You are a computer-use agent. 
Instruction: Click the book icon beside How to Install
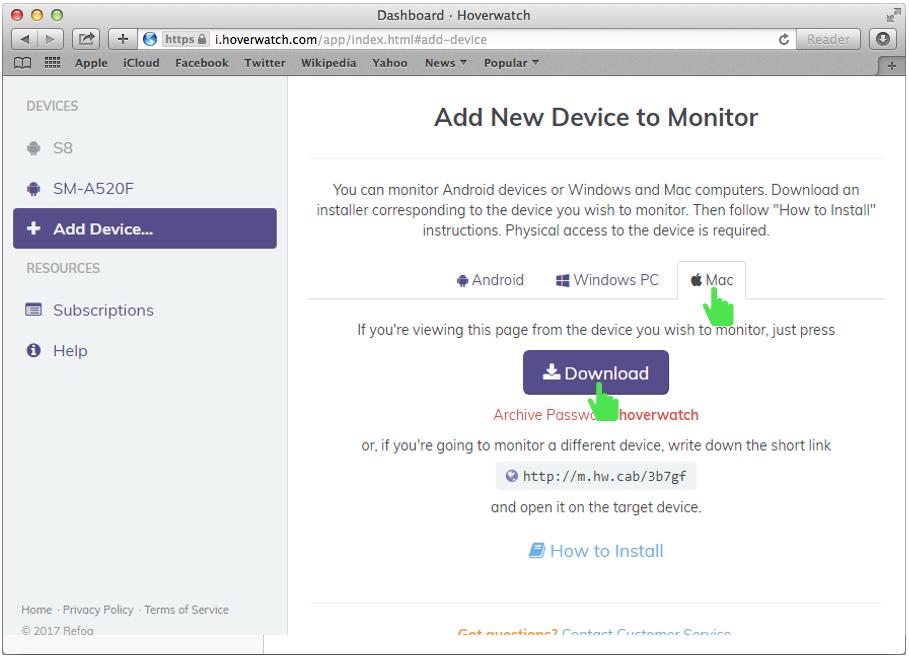(x=537, y=551)
